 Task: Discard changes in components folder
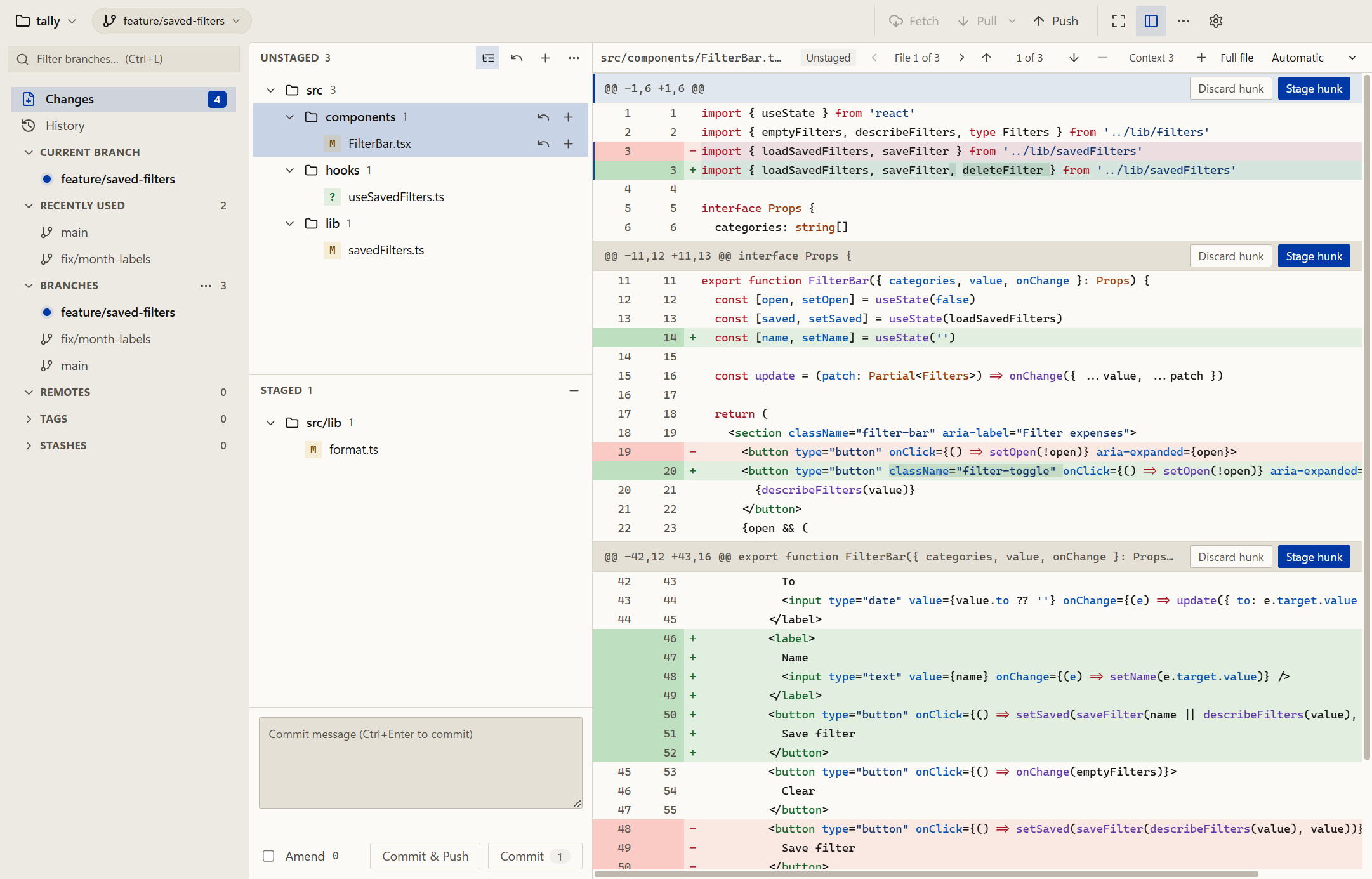point(543,117)
